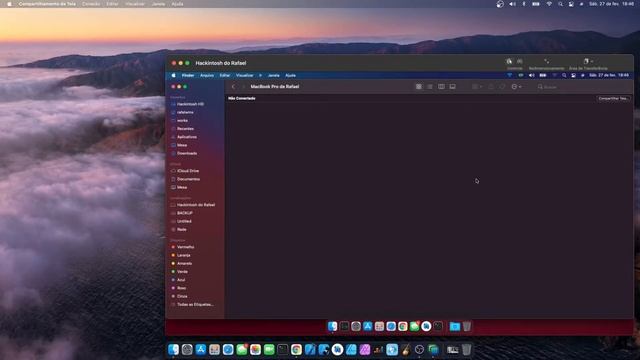This screenshot has height=360, width=640.
Task: Click Finder icon in remote Dock
Action: (x=332, y=326)
